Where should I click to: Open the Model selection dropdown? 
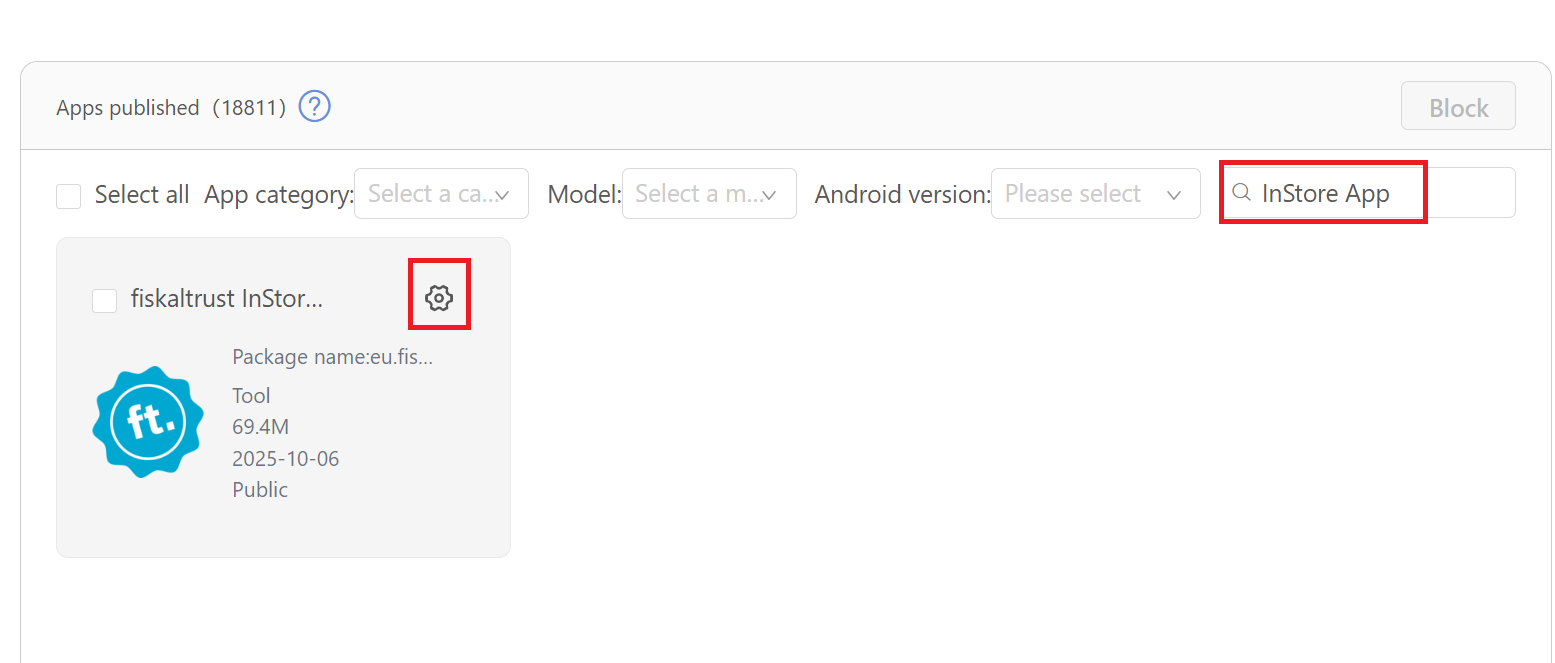(709, 194)
